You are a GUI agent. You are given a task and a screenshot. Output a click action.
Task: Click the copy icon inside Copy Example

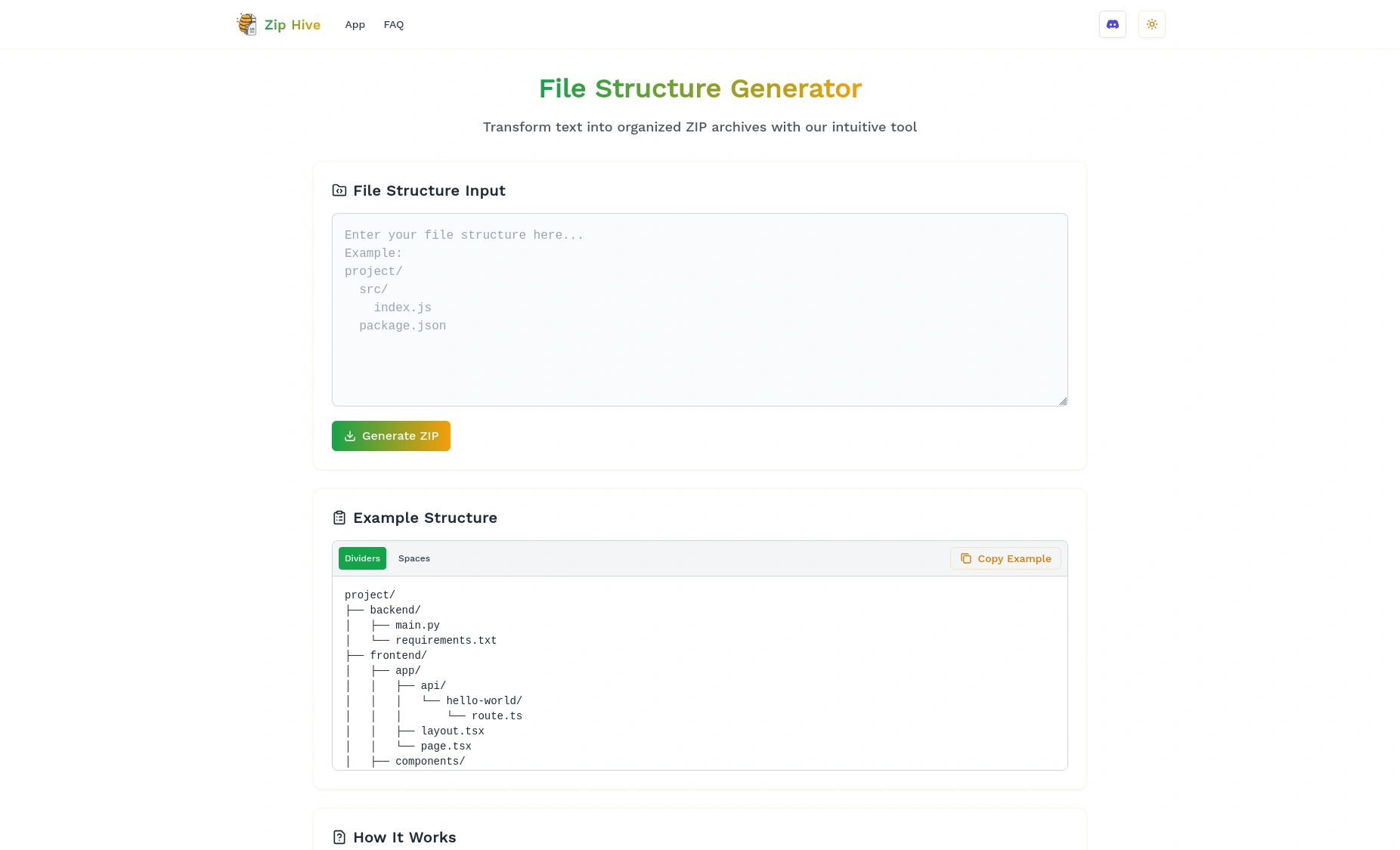click(966, 558)
